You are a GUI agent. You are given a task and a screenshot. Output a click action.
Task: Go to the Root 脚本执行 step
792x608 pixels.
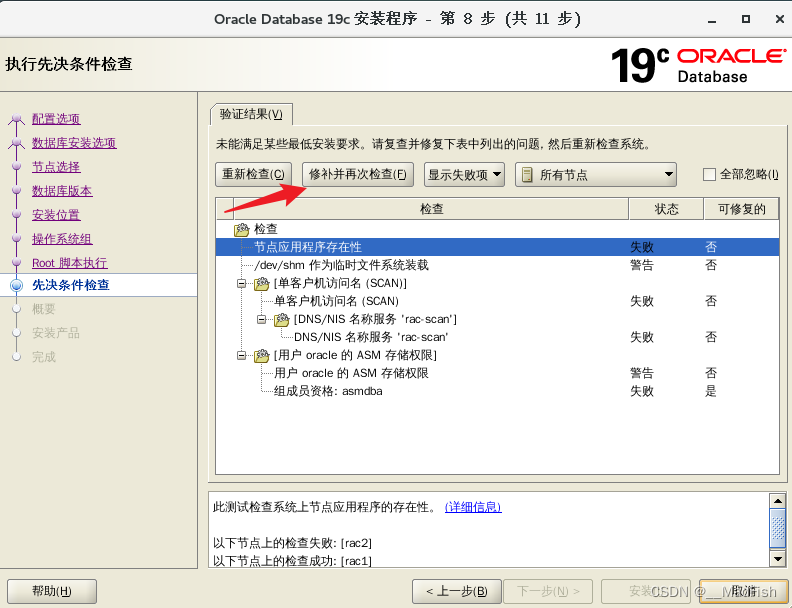pyautogui.click(x=70, y=263)
